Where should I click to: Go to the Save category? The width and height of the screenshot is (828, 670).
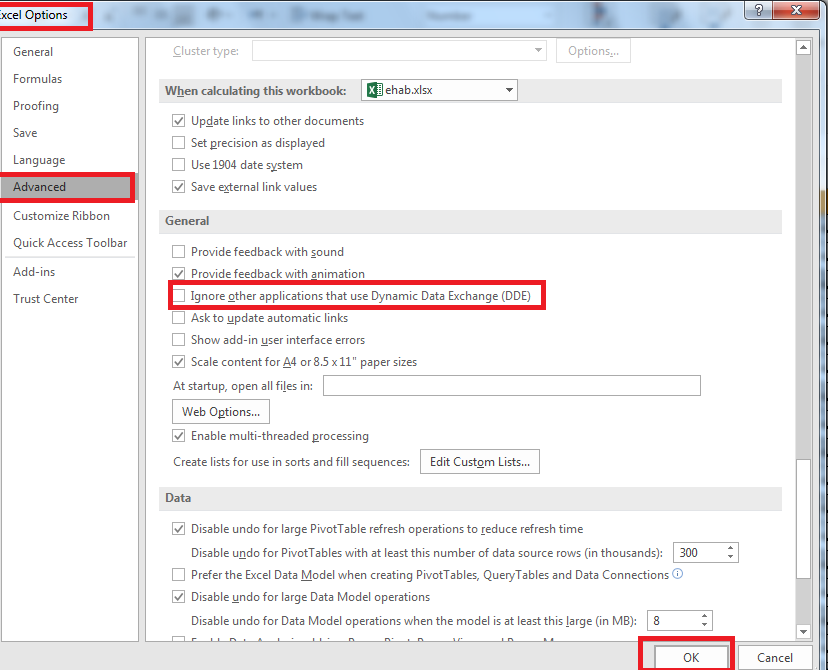click(25, 133)
